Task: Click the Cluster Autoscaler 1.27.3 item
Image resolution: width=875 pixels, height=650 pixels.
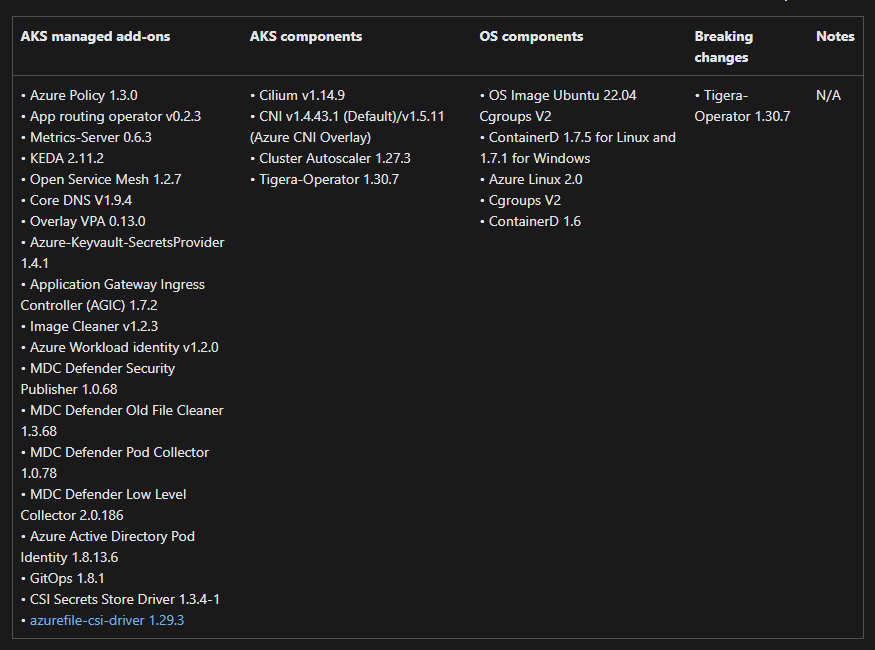Action: pyautogui.click(x=334, y=158)
